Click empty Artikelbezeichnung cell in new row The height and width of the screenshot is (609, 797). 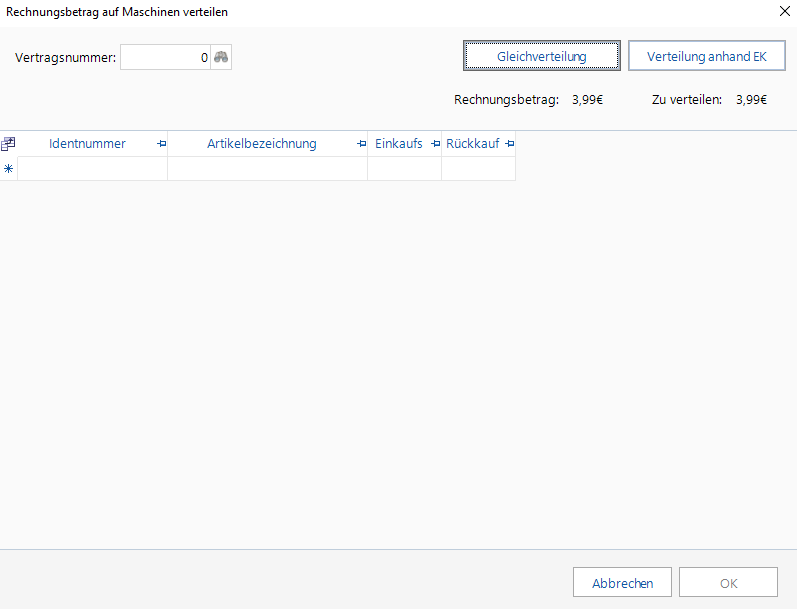pyautogui.click(x=267, y=169)
